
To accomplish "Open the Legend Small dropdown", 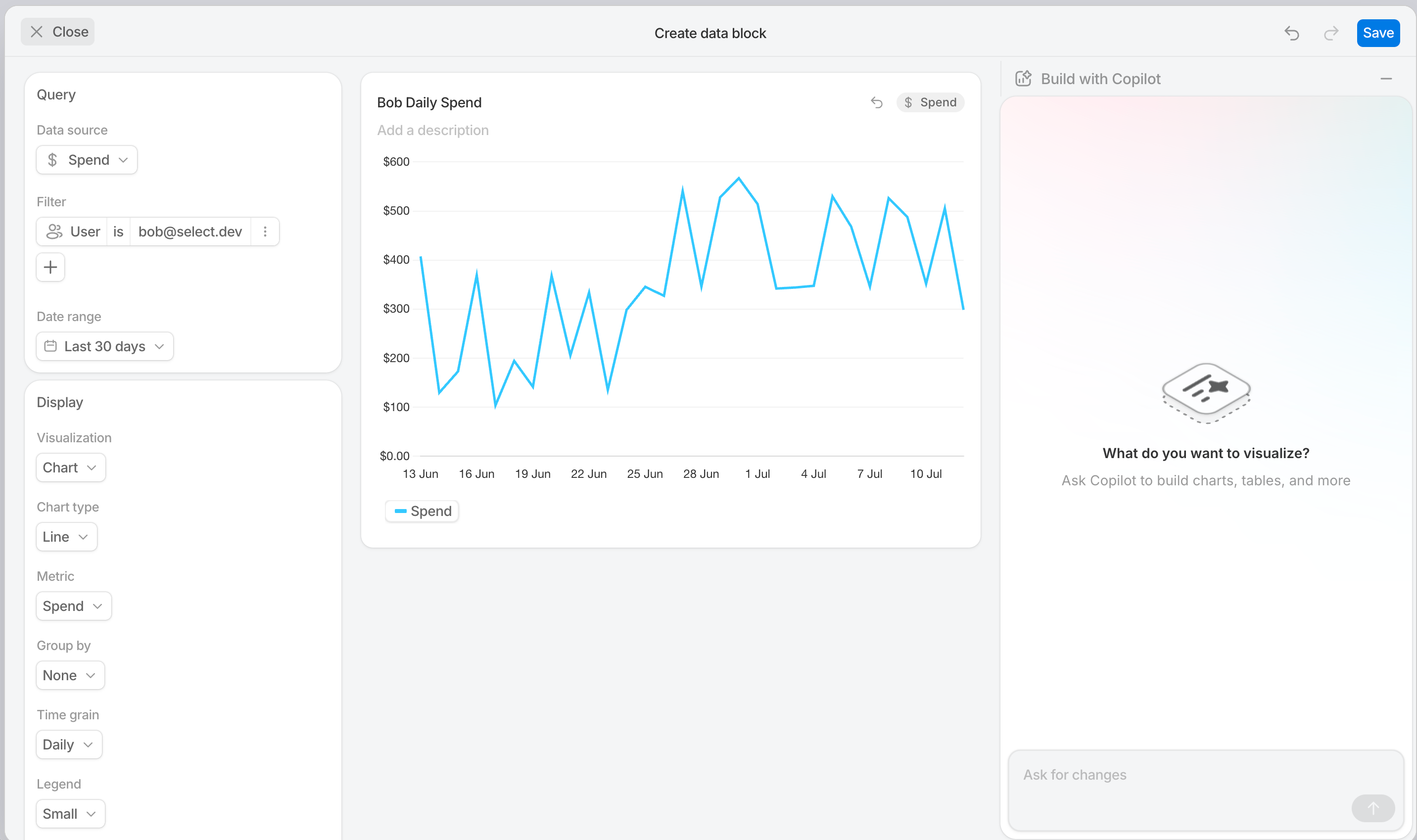I will (70, 813).
